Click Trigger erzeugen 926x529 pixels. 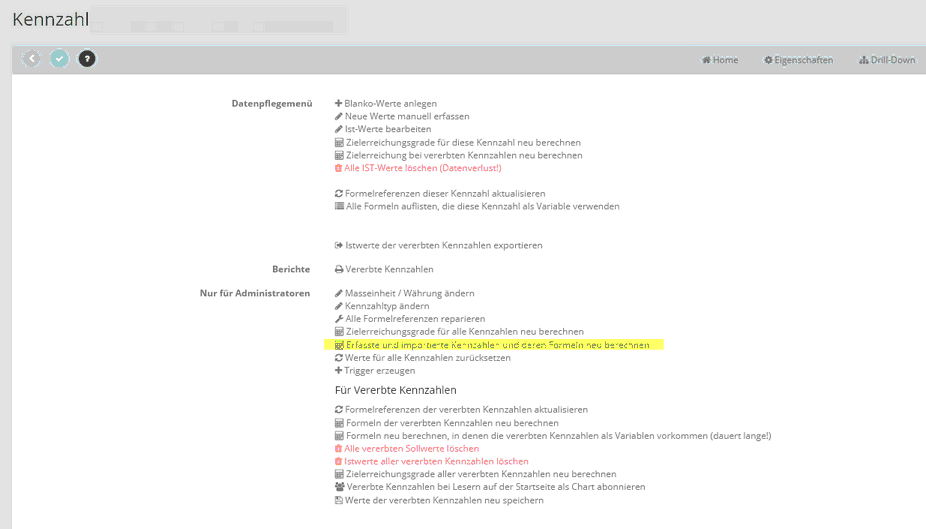(380, 370)
